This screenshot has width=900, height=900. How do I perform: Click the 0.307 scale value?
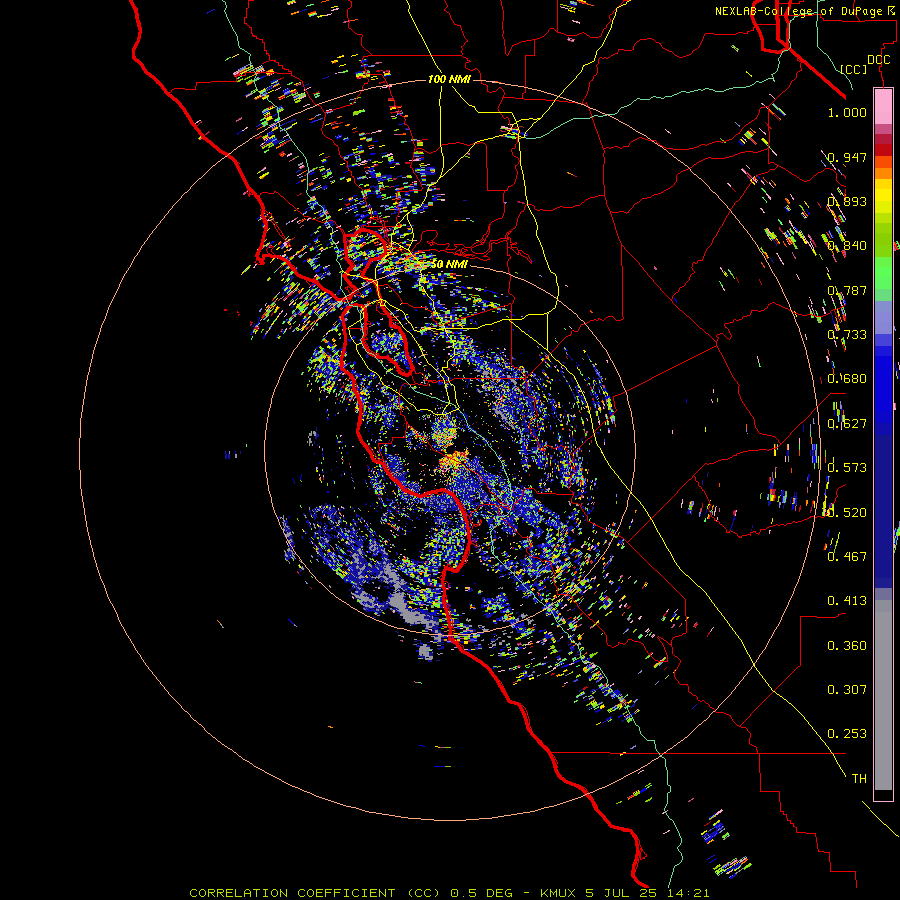(x=847, y=690)
